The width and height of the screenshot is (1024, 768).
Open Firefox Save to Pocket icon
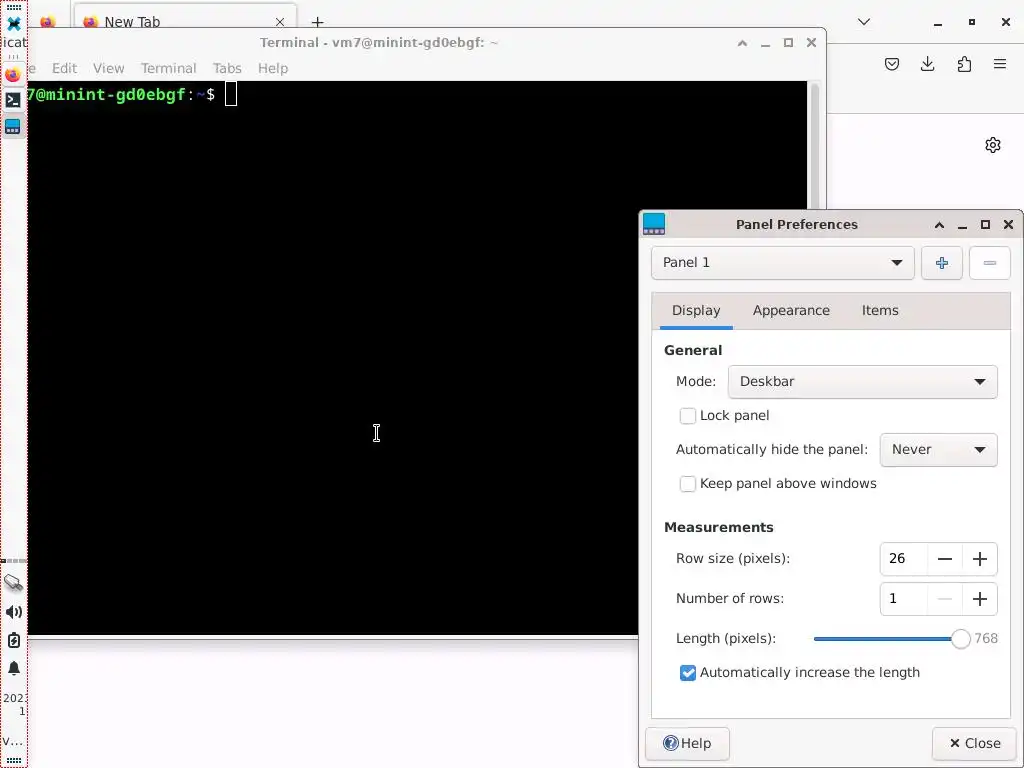pos(891,64)
